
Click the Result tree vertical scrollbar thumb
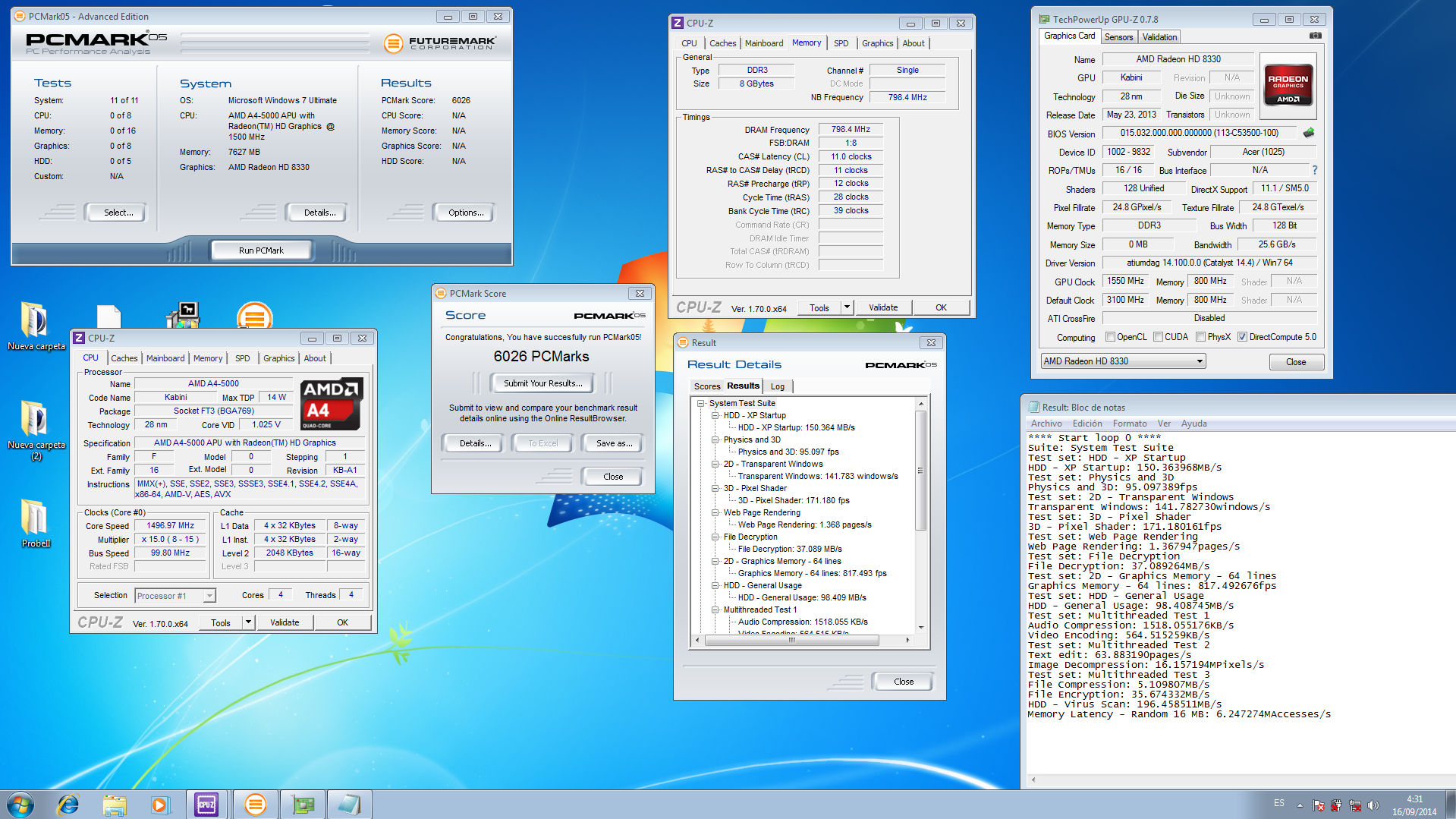tap(920, 471)
